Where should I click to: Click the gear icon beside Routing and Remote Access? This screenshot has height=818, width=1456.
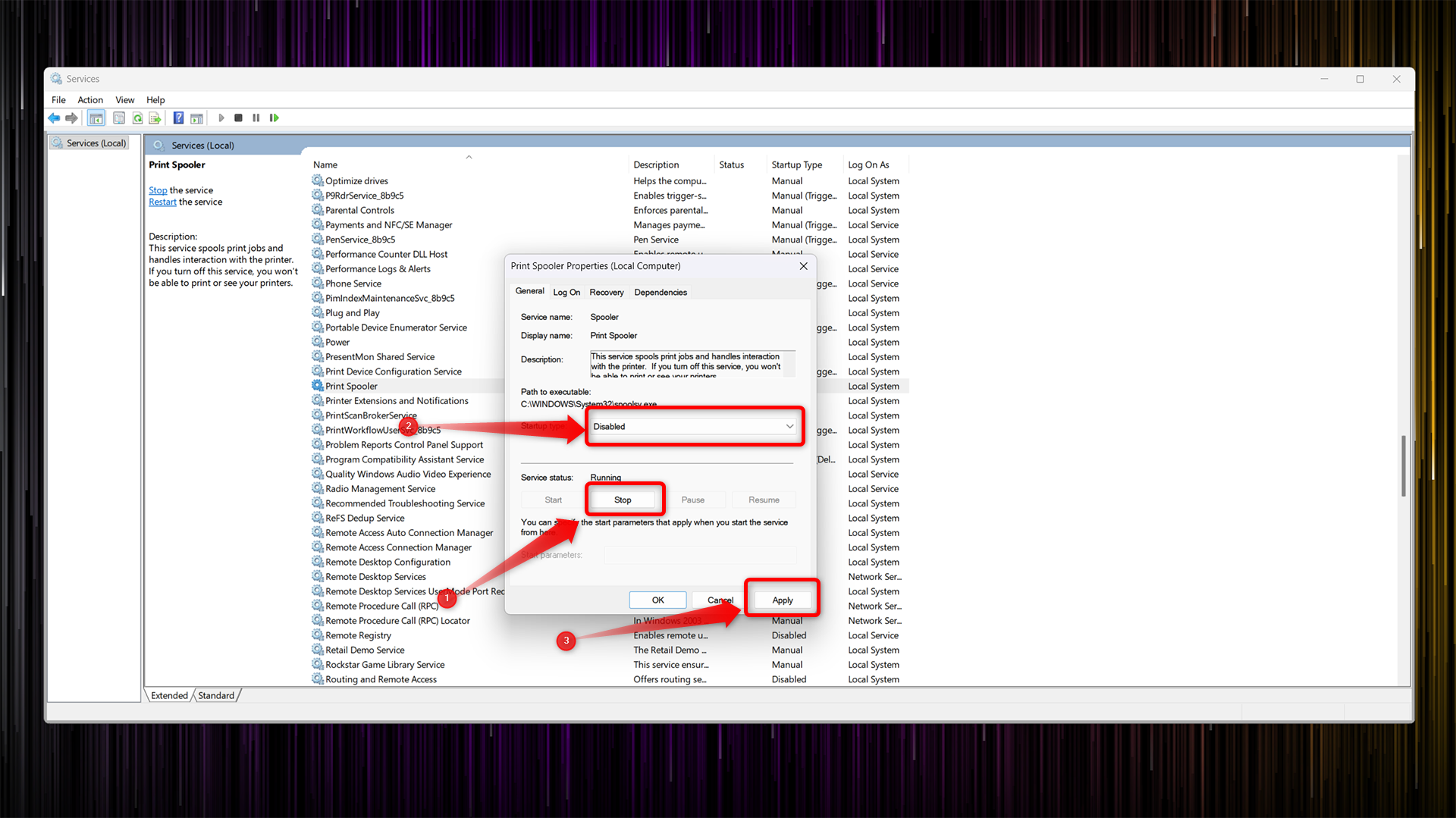click(x=318, y=679)
